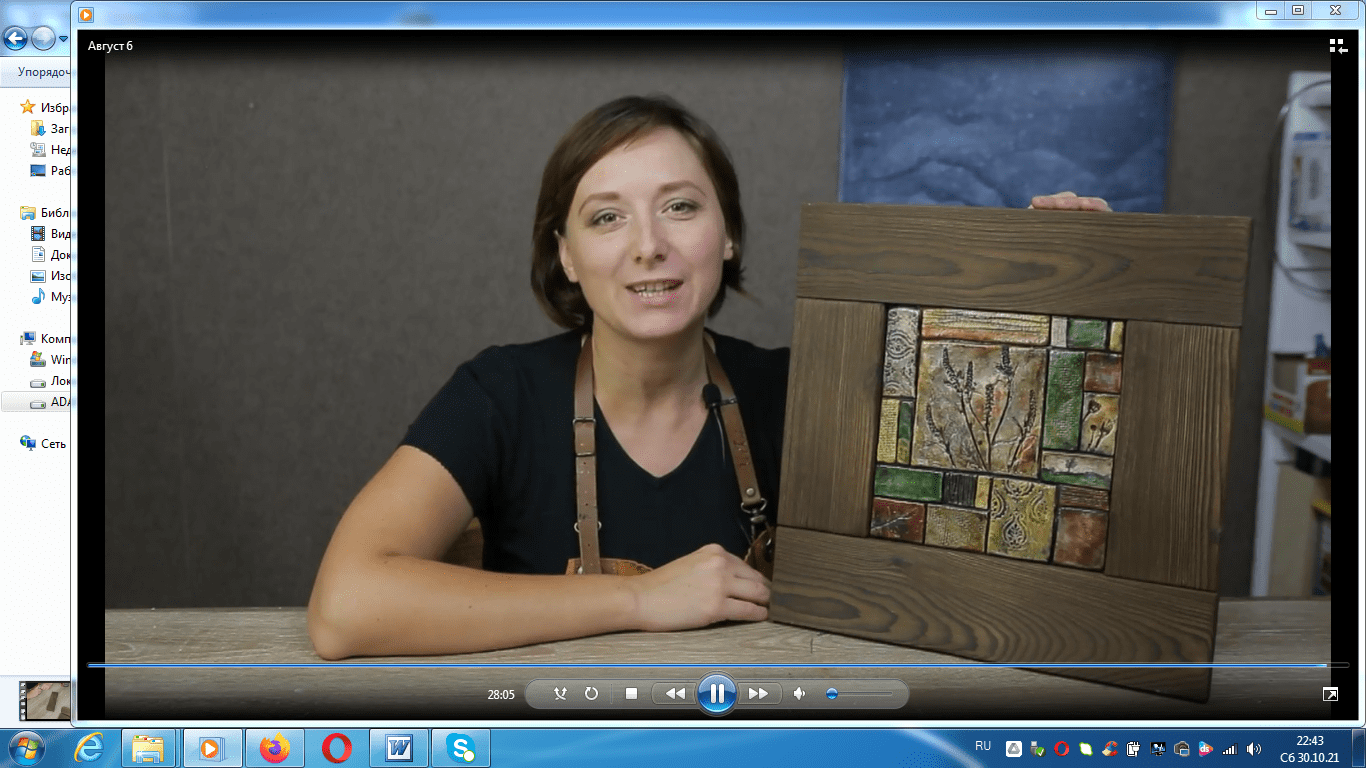The image size is (1366, 768).
Task: Click the RU language indicator
Action: pos(982,746)
